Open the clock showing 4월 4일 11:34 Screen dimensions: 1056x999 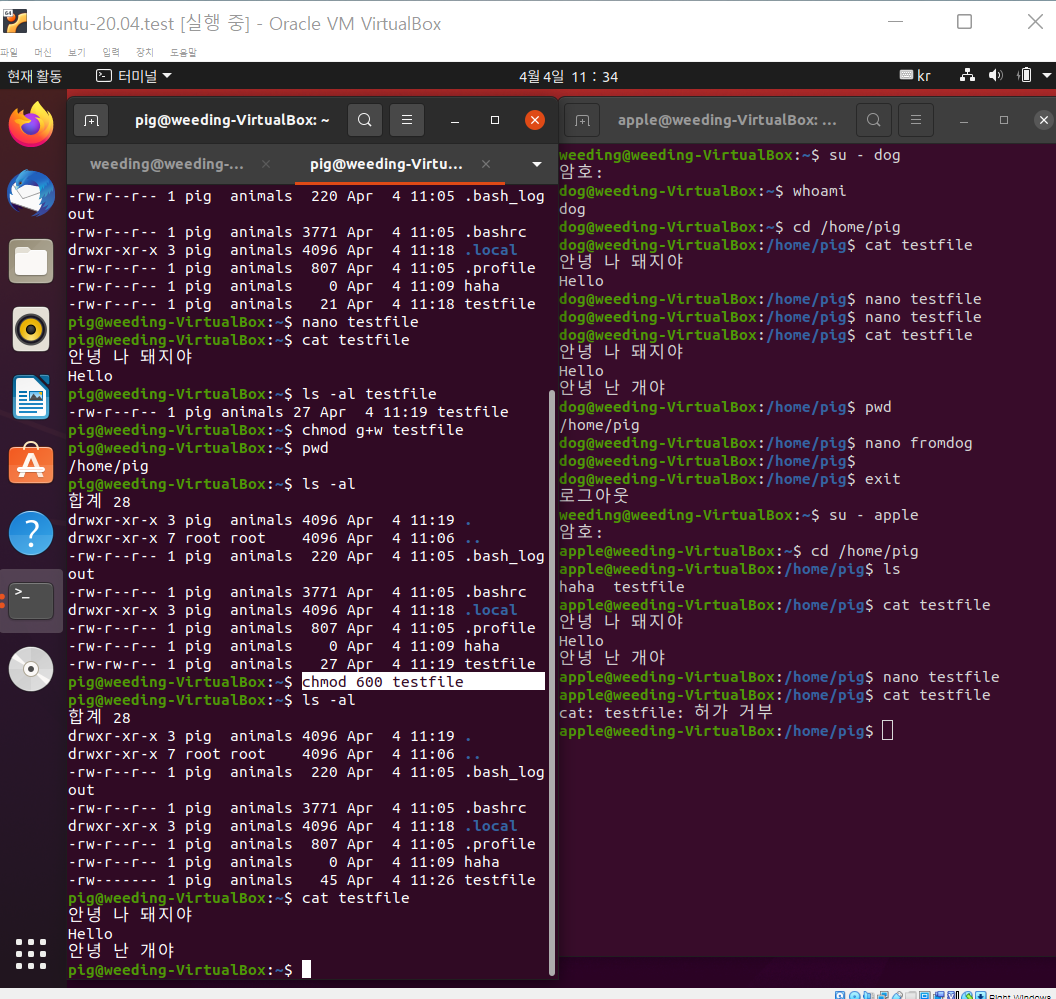pyautogui.click(x=568, y=76)
